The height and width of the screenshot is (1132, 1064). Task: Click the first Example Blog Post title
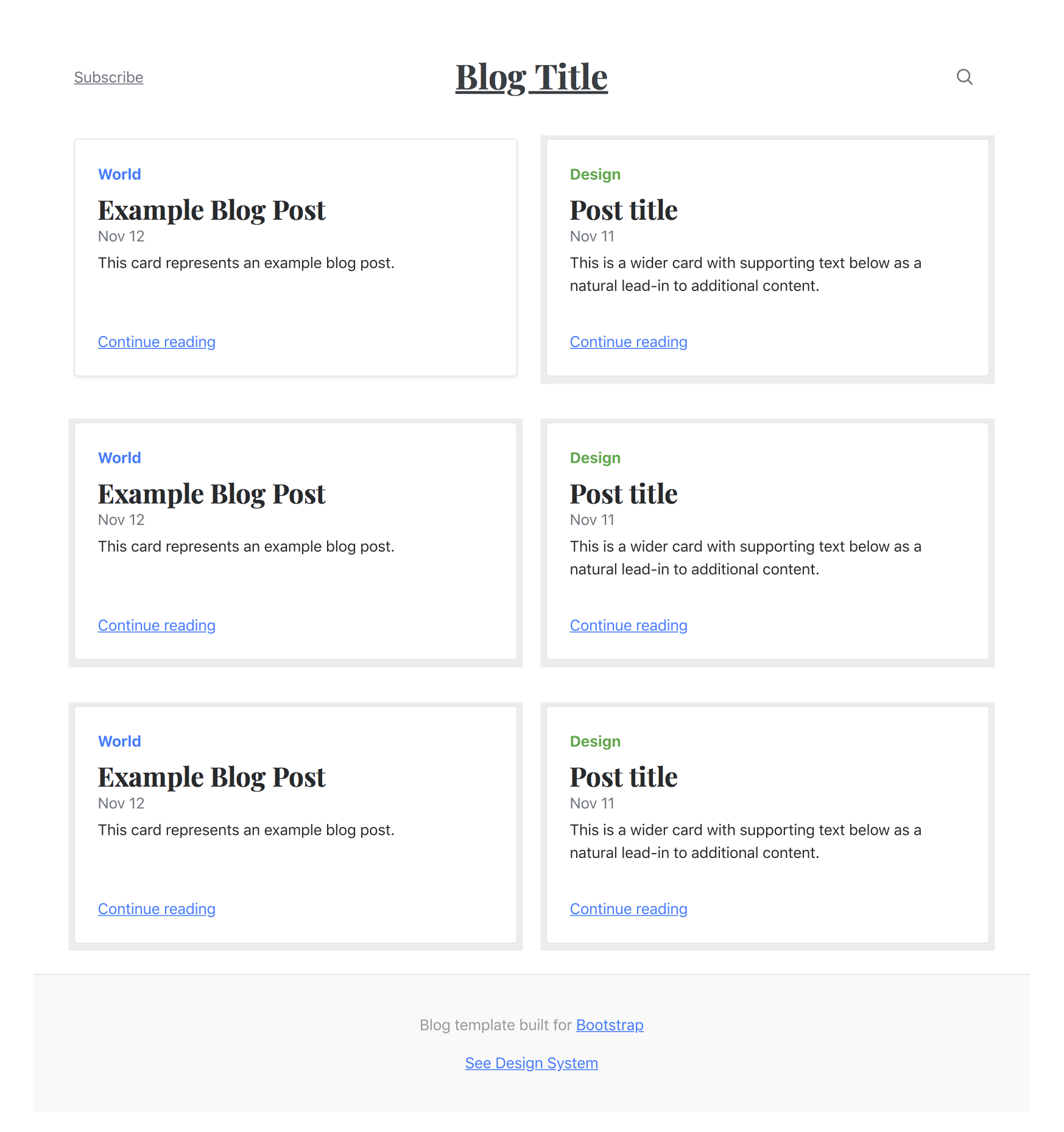[x=211, y=210]
